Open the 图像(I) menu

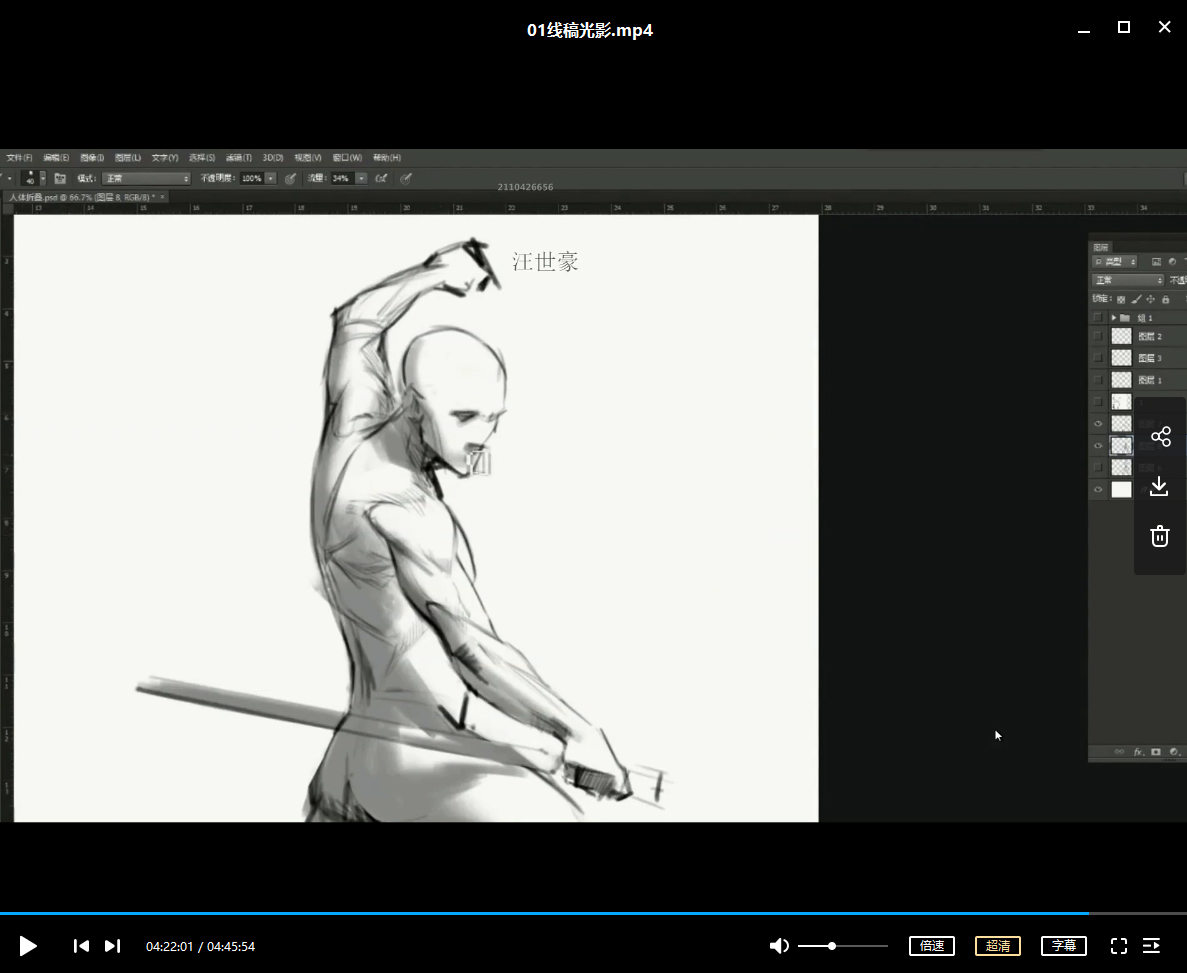92,158
